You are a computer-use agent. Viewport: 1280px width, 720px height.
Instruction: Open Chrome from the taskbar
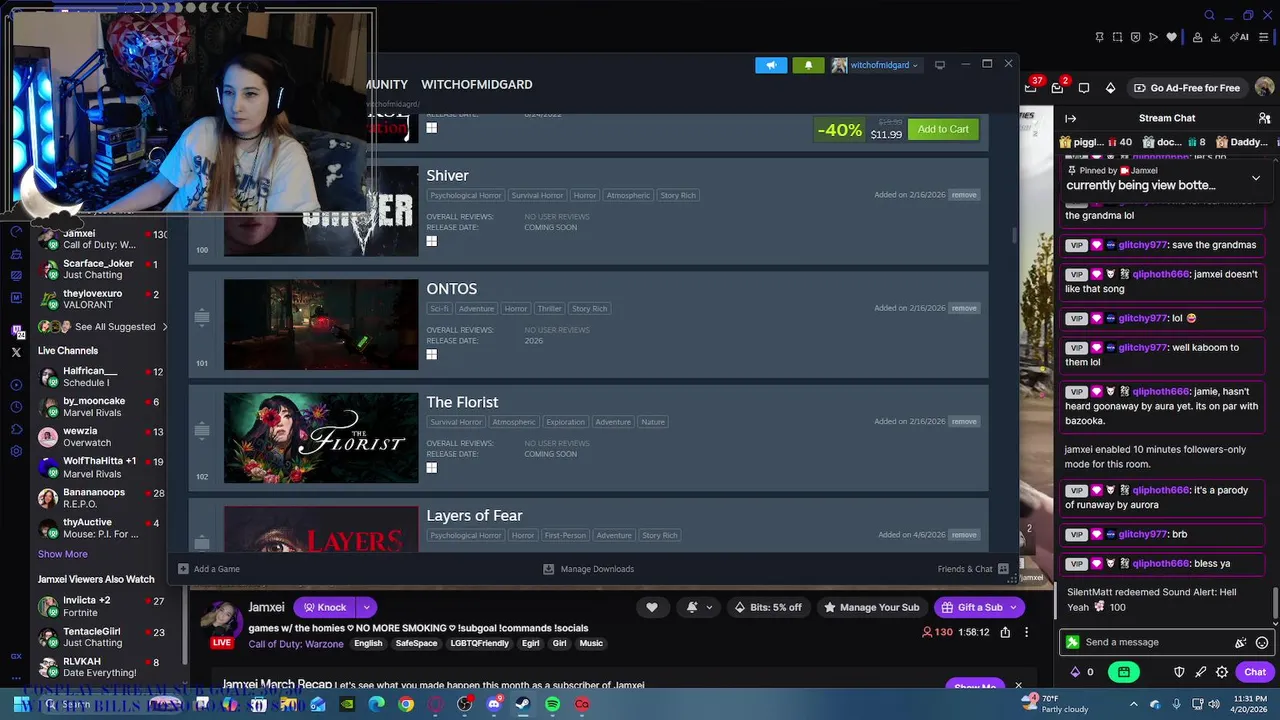coord(406,705)
